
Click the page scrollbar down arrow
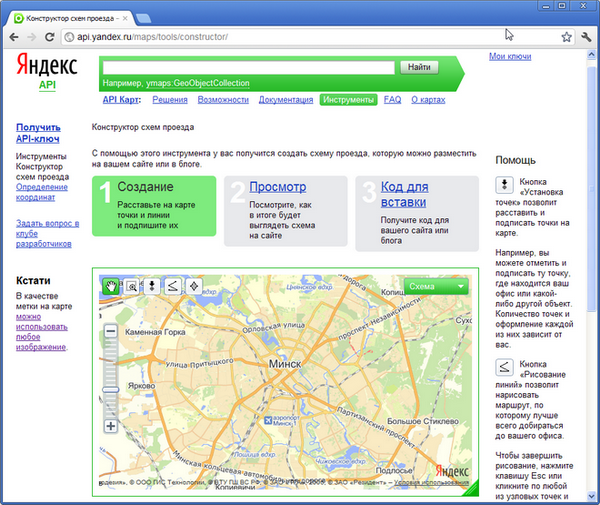(591, 496)
